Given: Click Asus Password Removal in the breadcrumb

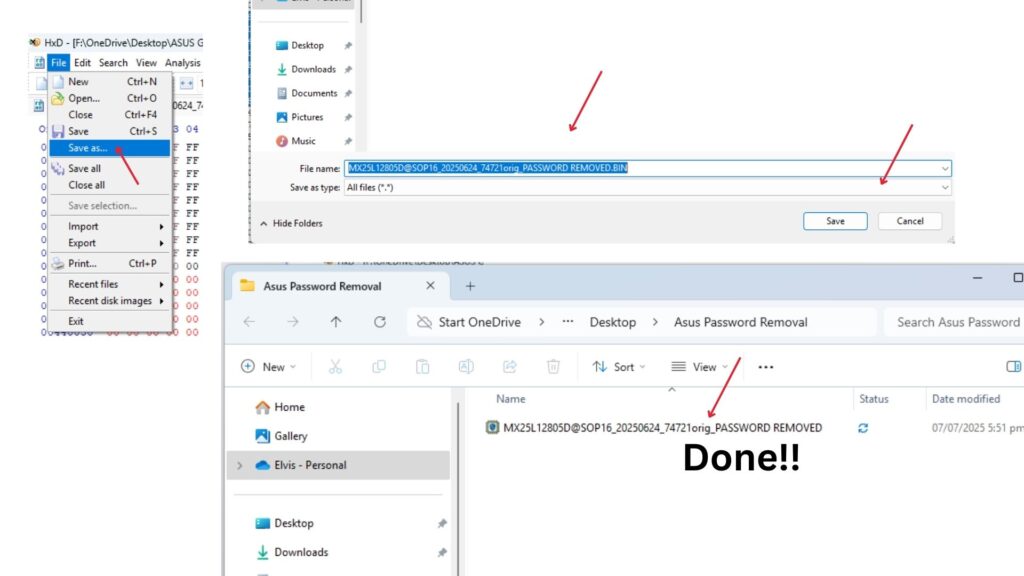Looking at the screenshot, I should pyautogui.click(x=741, y=322).
